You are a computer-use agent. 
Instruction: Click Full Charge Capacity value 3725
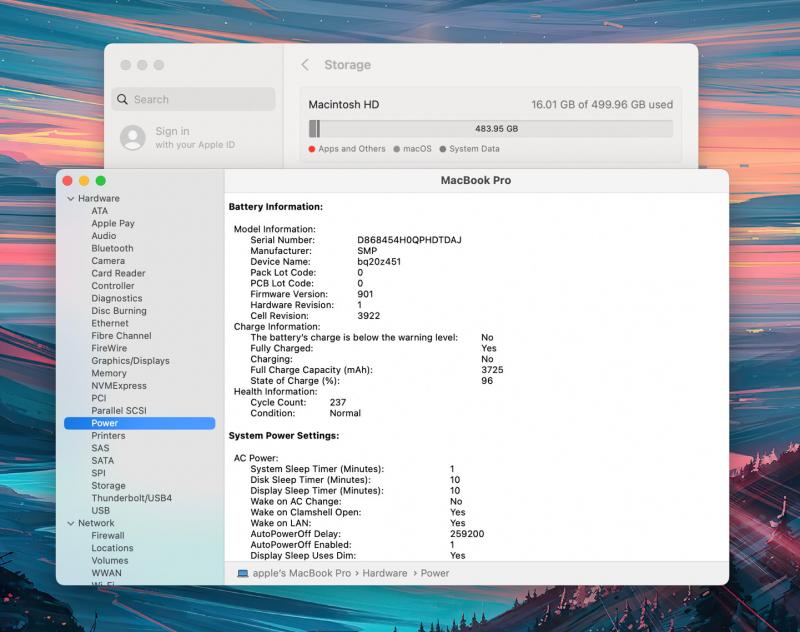click(x=492, y=370)
